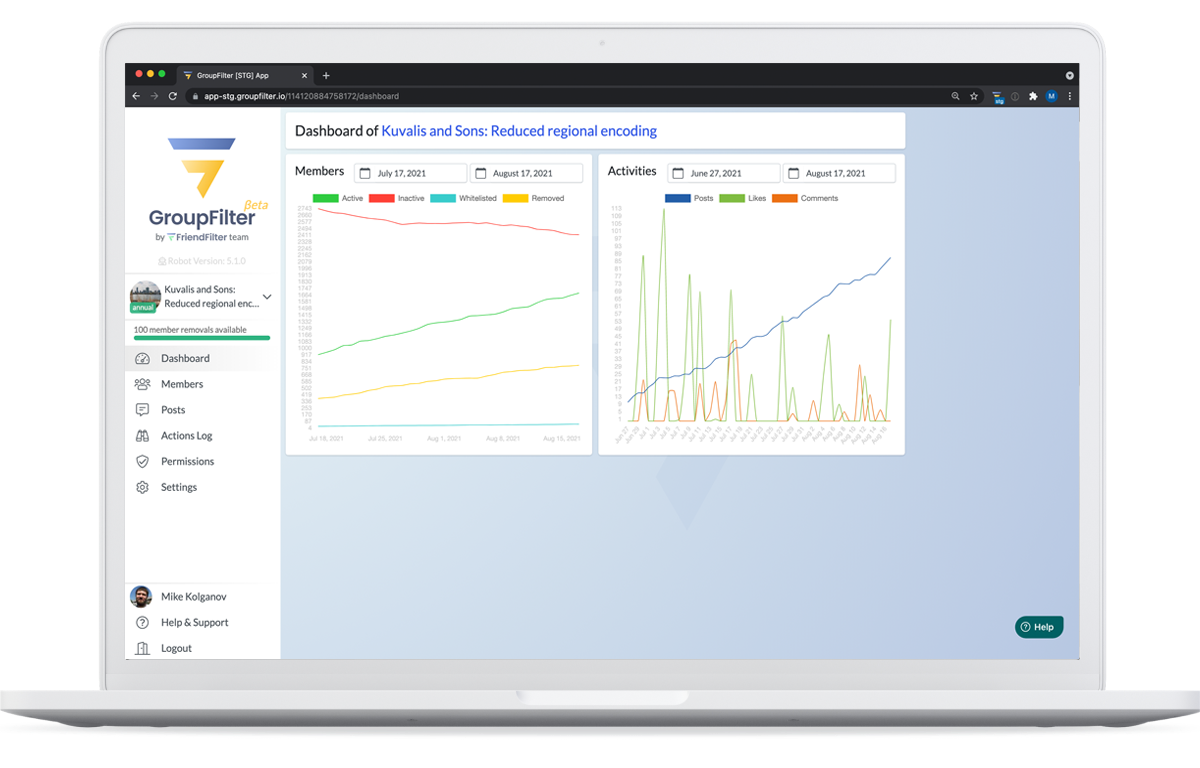Click the Logout icon

coord(141,647)
